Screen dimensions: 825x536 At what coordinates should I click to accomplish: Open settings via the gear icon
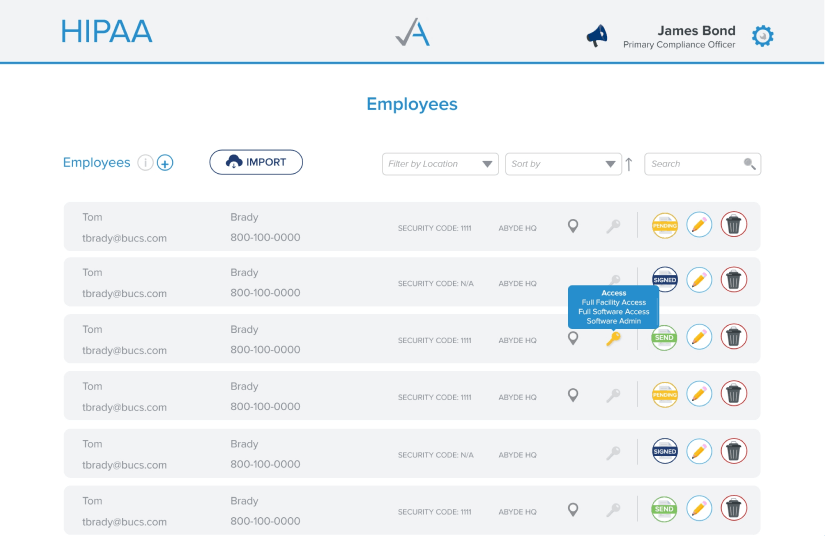[x=762, y=36]
